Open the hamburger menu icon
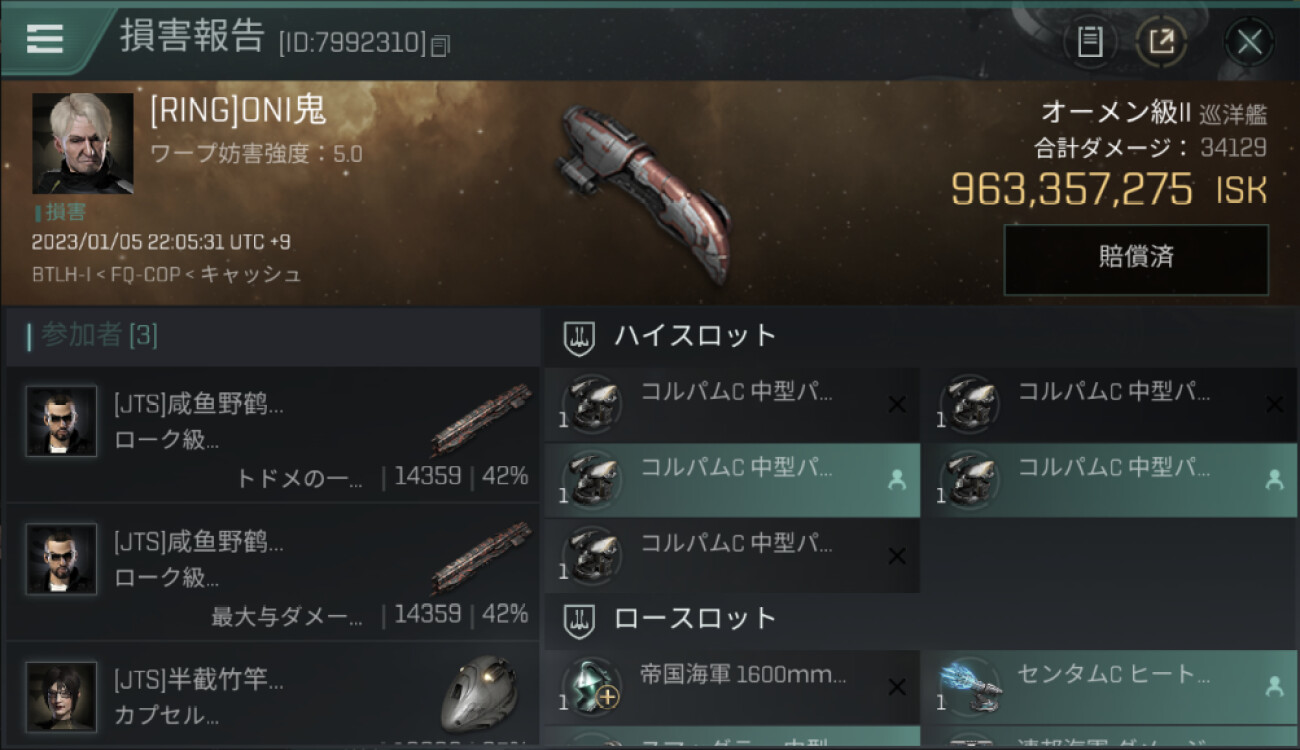The image size is (1300, 750). pos(44,38)
